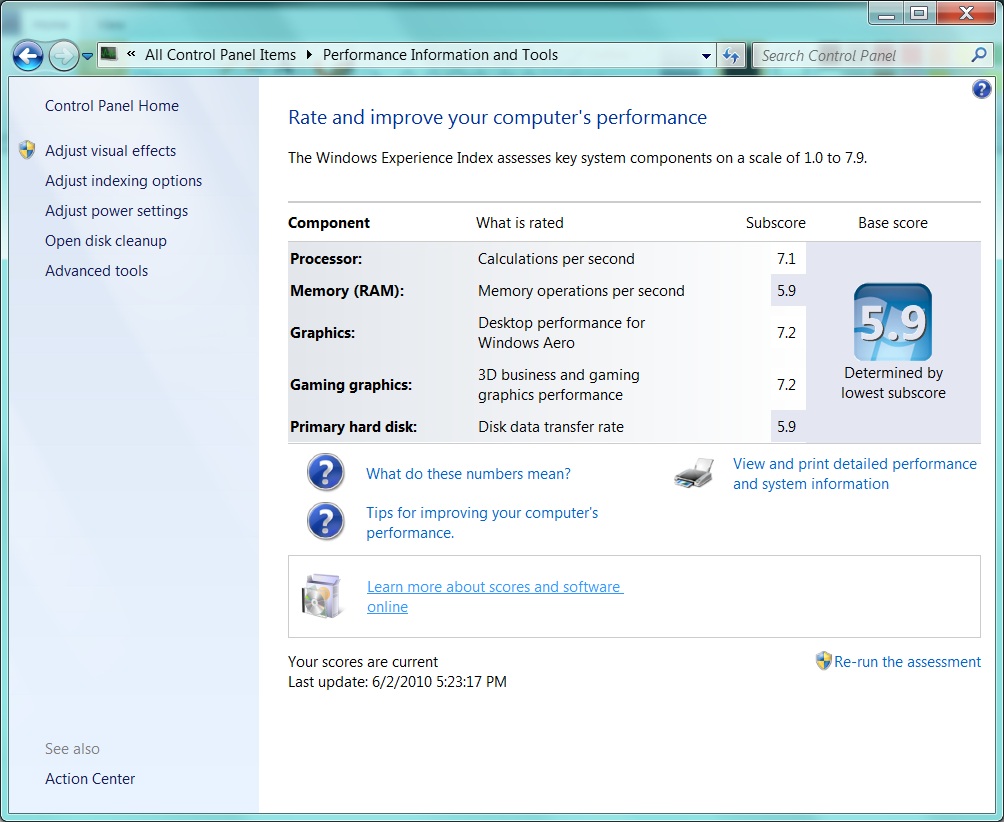This screenshot has height=822, width=1004.
Task: Select All Control Panel Items breadcrumb
Action: [220, 55]
